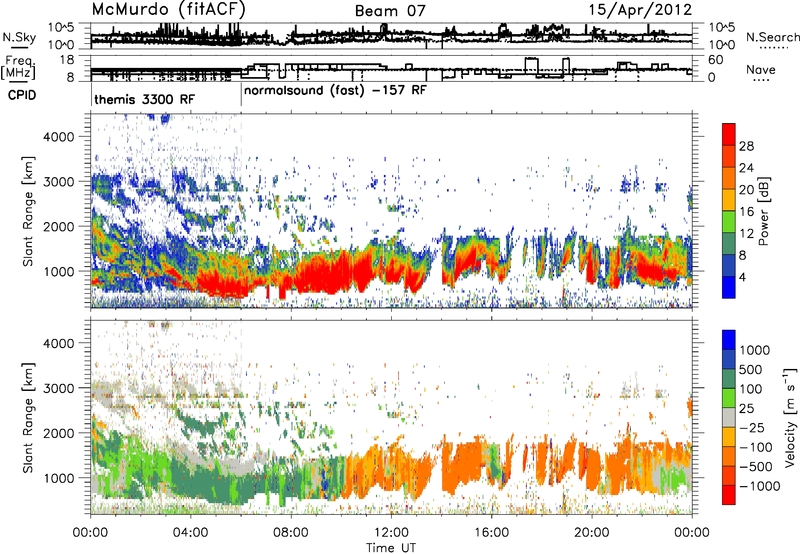Screen dimensions: 800x554
Task: Click Velocity colorbar tick value '1000'
Action: [755, 350]
